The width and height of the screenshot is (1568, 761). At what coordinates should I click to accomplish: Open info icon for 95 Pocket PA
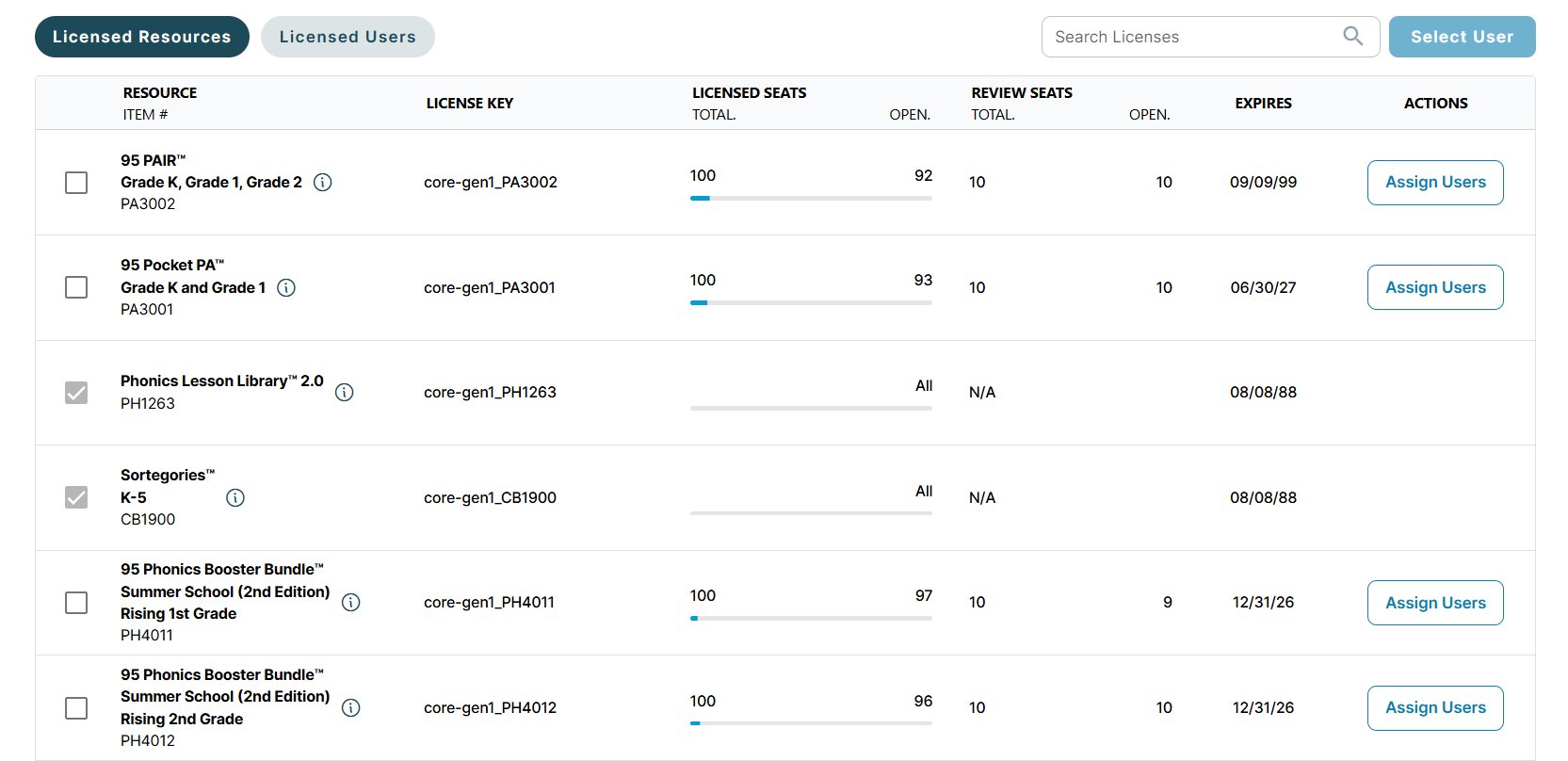286,287
